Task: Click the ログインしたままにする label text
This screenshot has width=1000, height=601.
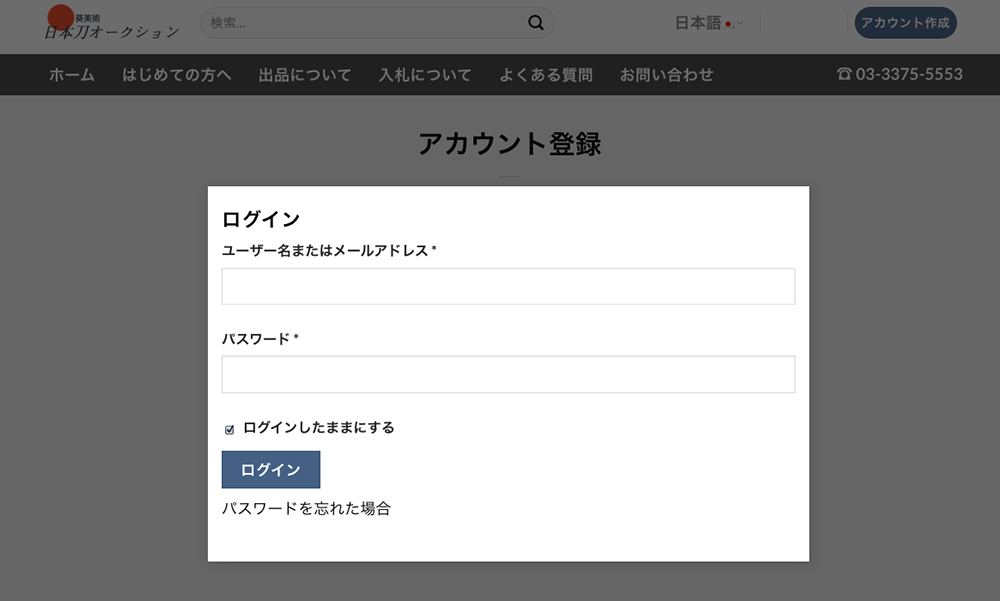Action: point(318,428)
